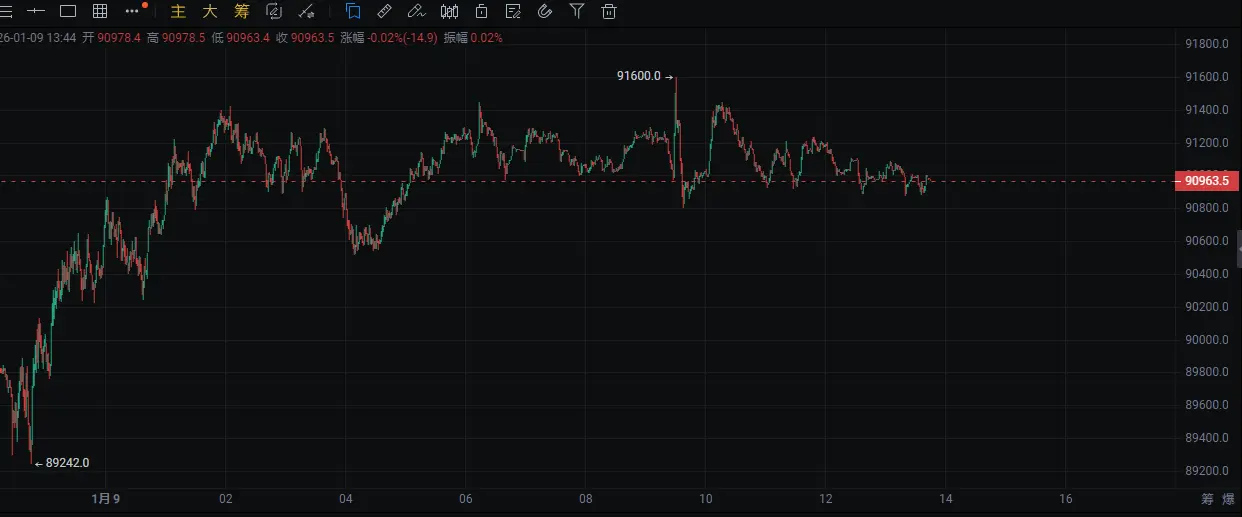Open the candlestick chart type icon
The height and width of the screenshot is (517, 1242).
click(x=449, y=12)
